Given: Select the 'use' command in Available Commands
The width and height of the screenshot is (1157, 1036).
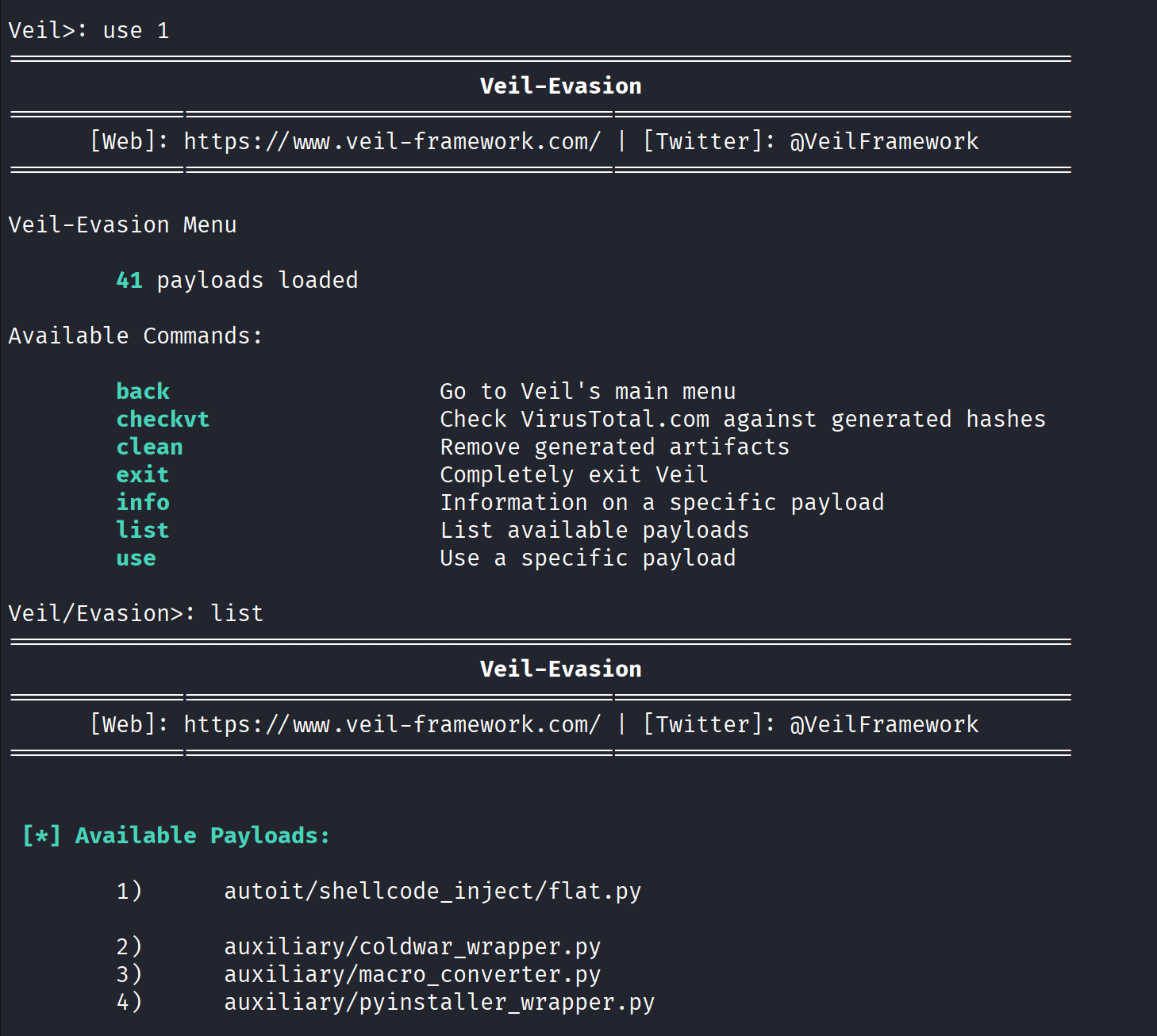Looking at the screenshot, I should (x=136, y=558).
